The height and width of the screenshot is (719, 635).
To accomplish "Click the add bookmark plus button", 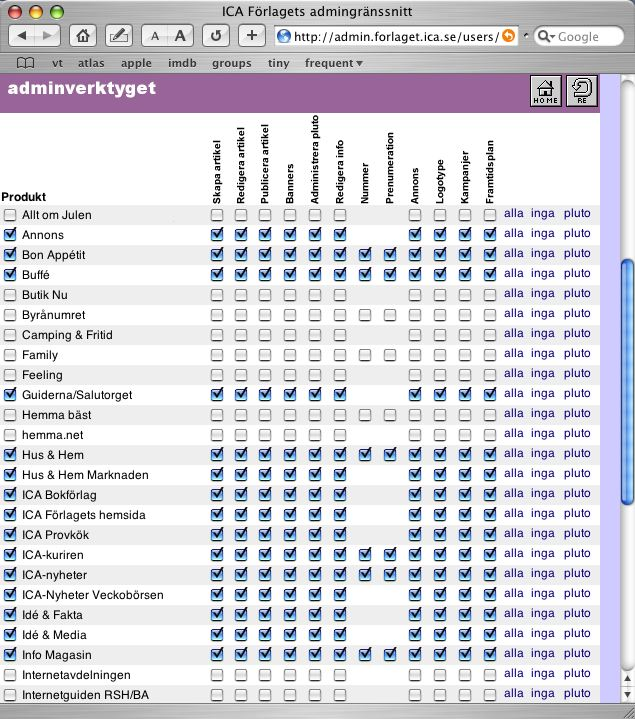I will click(251, 36).
